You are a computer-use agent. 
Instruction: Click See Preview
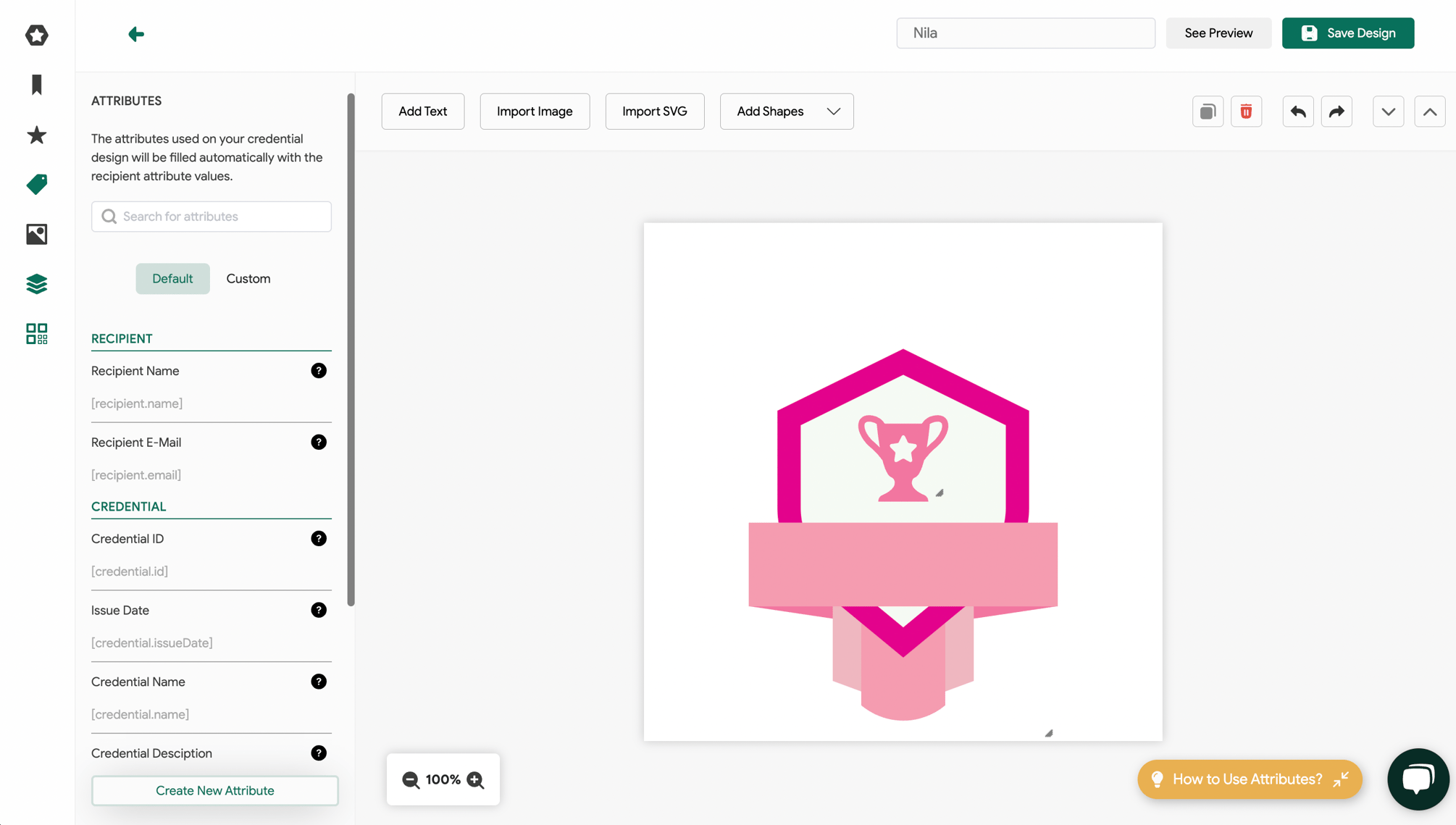tap(1218, 33)
